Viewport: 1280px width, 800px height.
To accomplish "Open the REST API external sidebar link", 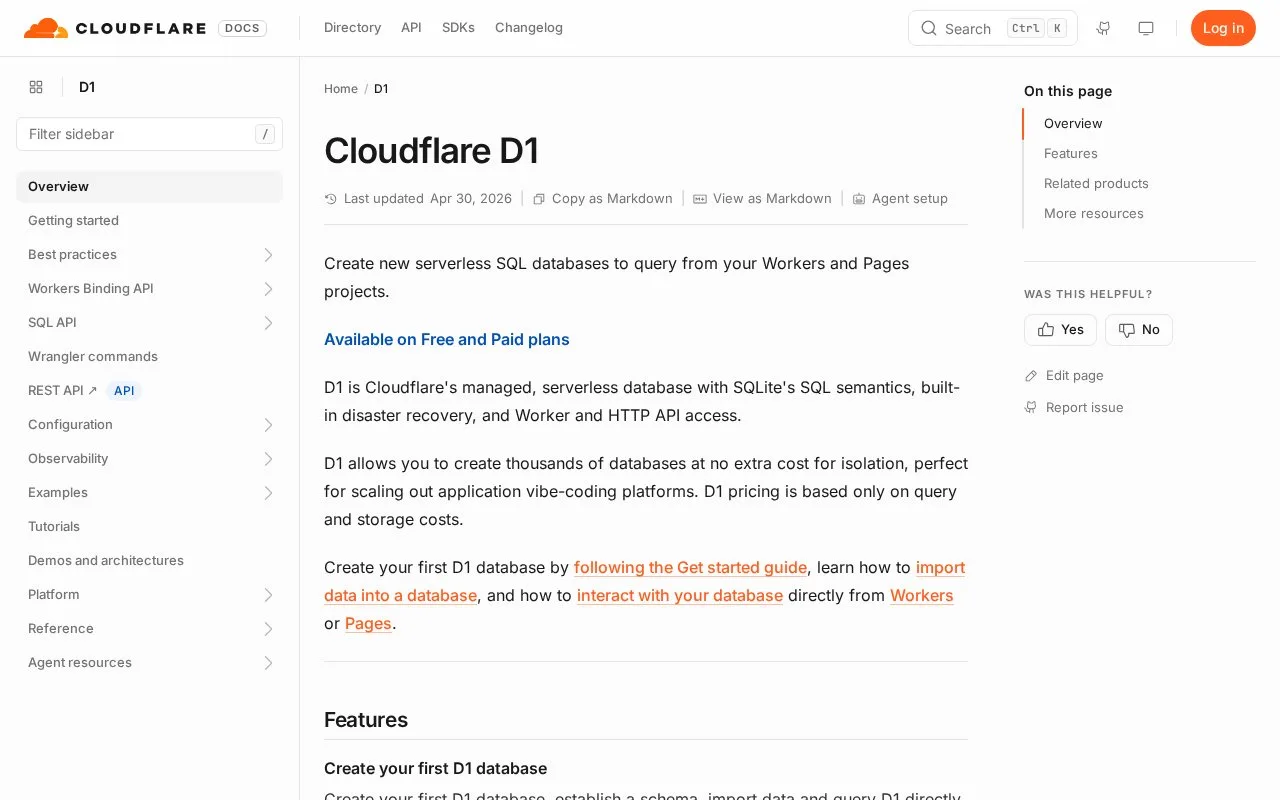I will pyautogui.click(x=63, y=390).
